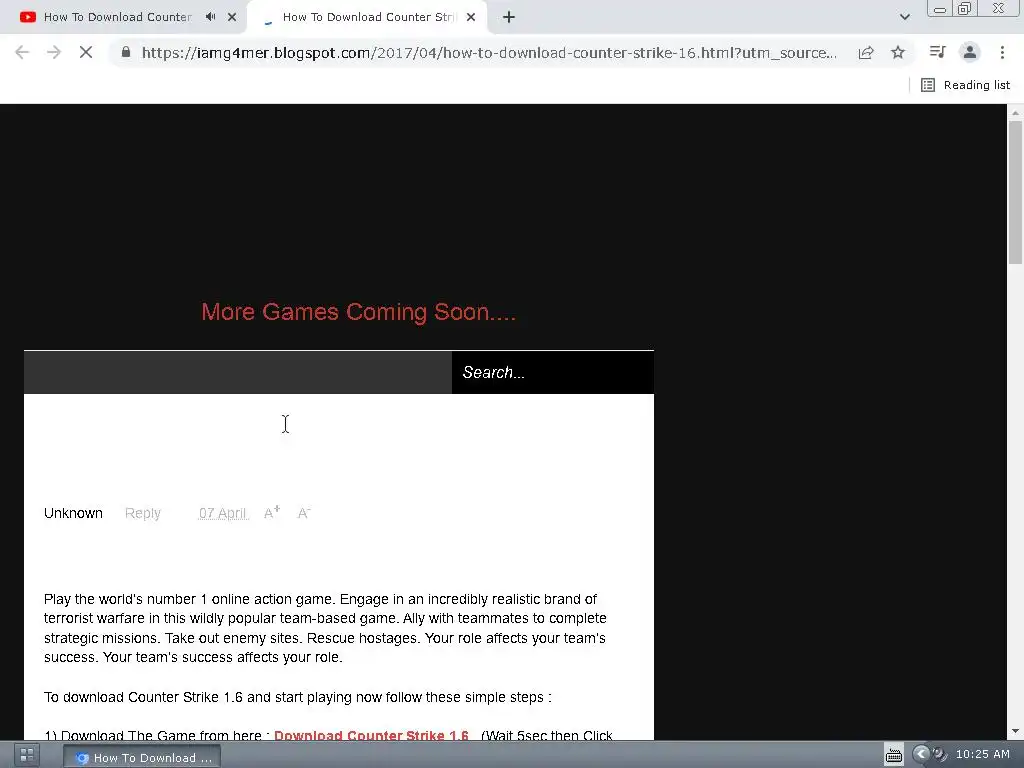Viewport: 1024px width, 768px height.
Task: Open the media controls icon
Action: 937,52
